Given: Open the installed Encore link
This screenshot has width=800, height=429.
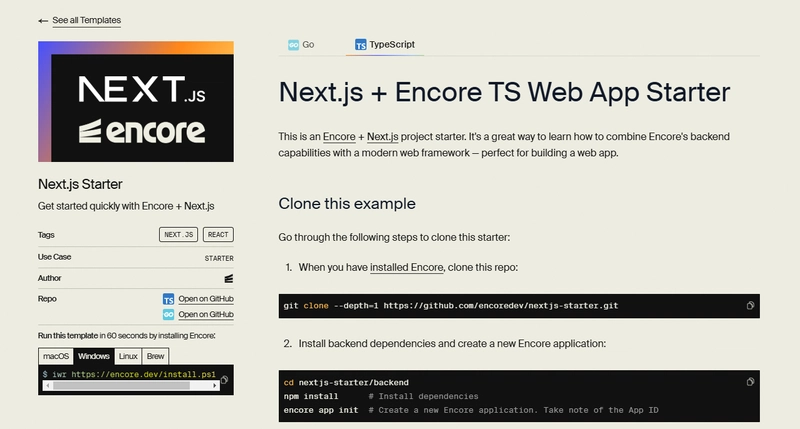Looking at the screenshot, I should (407, 267).
